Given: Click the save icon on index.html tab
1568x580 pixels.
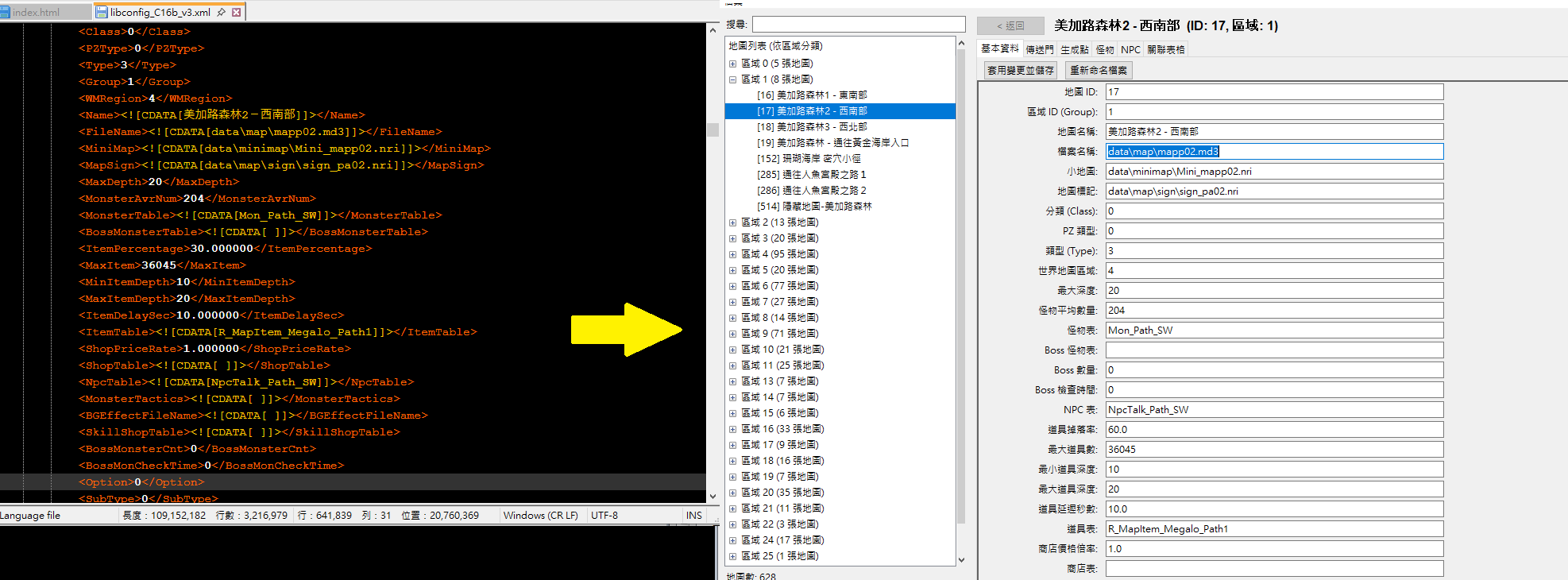Looking at the screenshot, I should 6,12.
